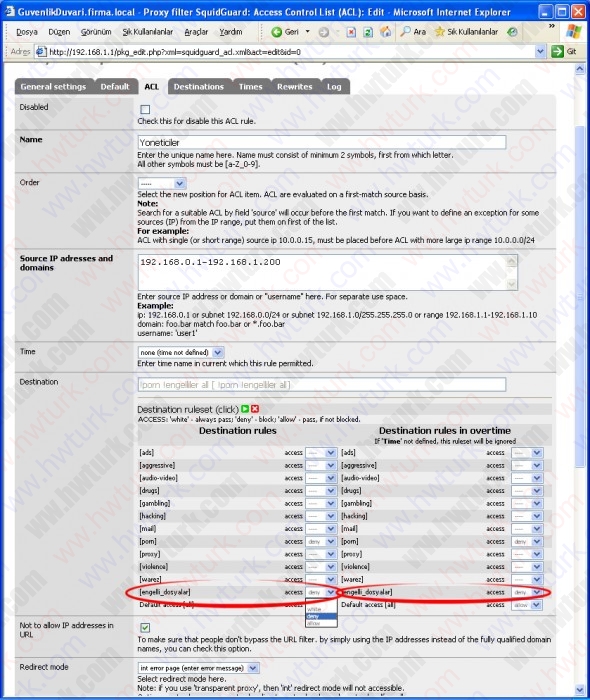The image size is (590, 700).
Task: Switch to General settings tab
Action: coord(54,87)
